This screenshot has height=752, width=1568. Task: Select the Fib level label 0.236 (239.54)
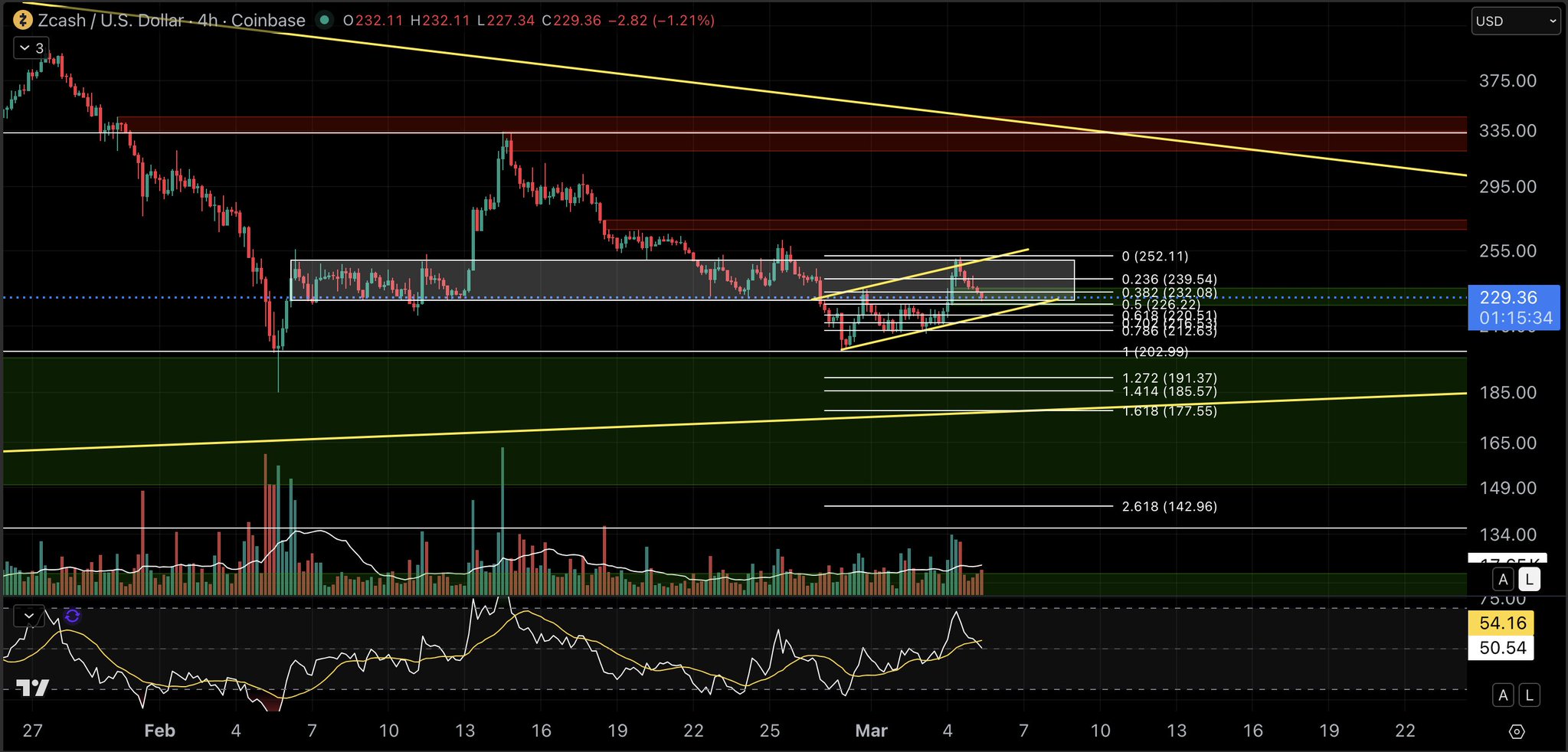[x=1169, y=280]
